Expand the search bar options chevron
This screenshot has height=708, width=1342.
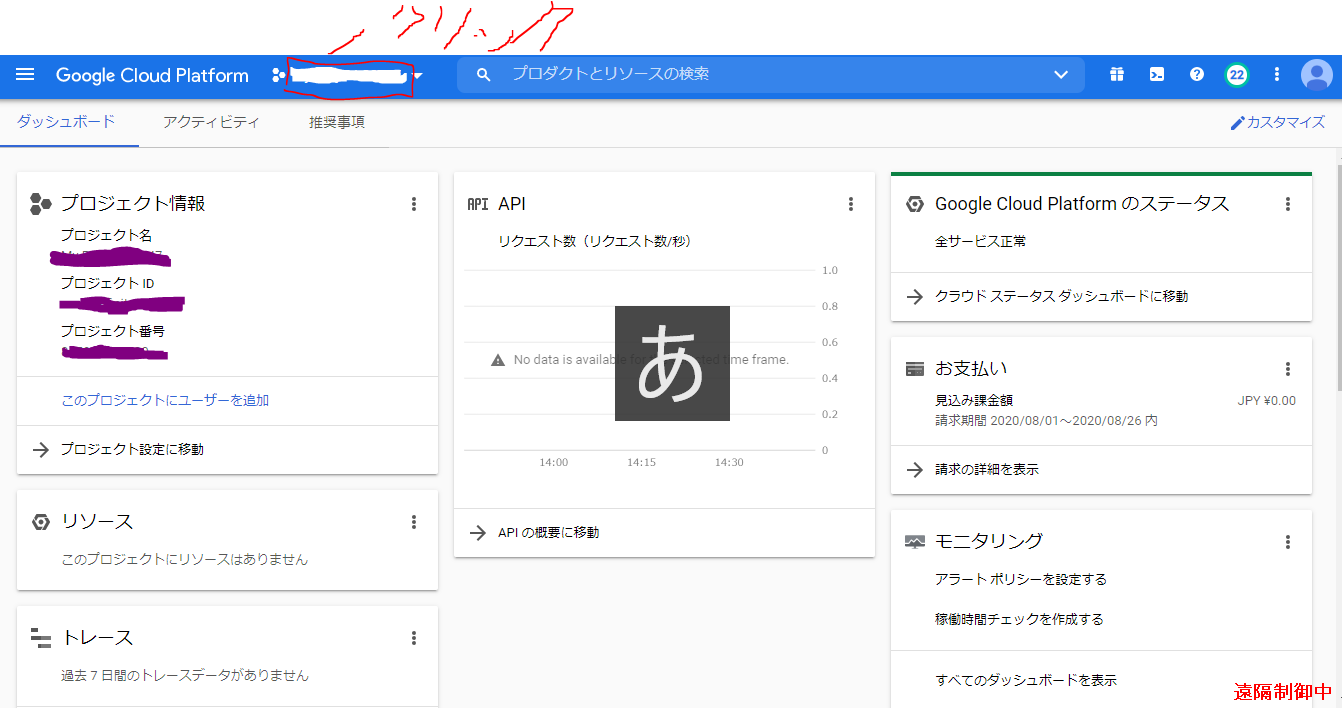tap(1061, 74)
